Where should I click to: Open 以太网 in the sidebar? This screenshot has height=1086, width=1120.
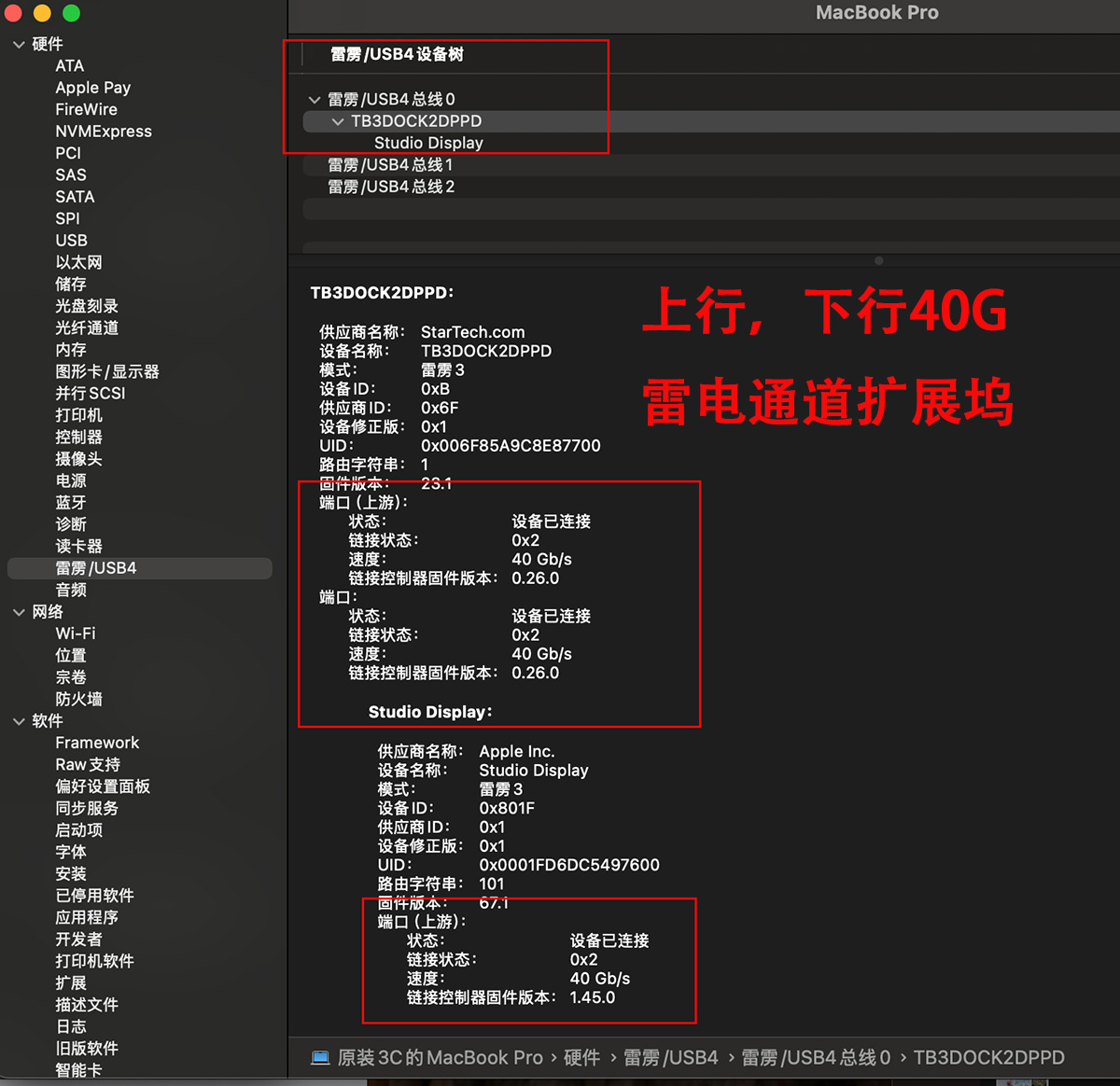click(x=78, y=262)
